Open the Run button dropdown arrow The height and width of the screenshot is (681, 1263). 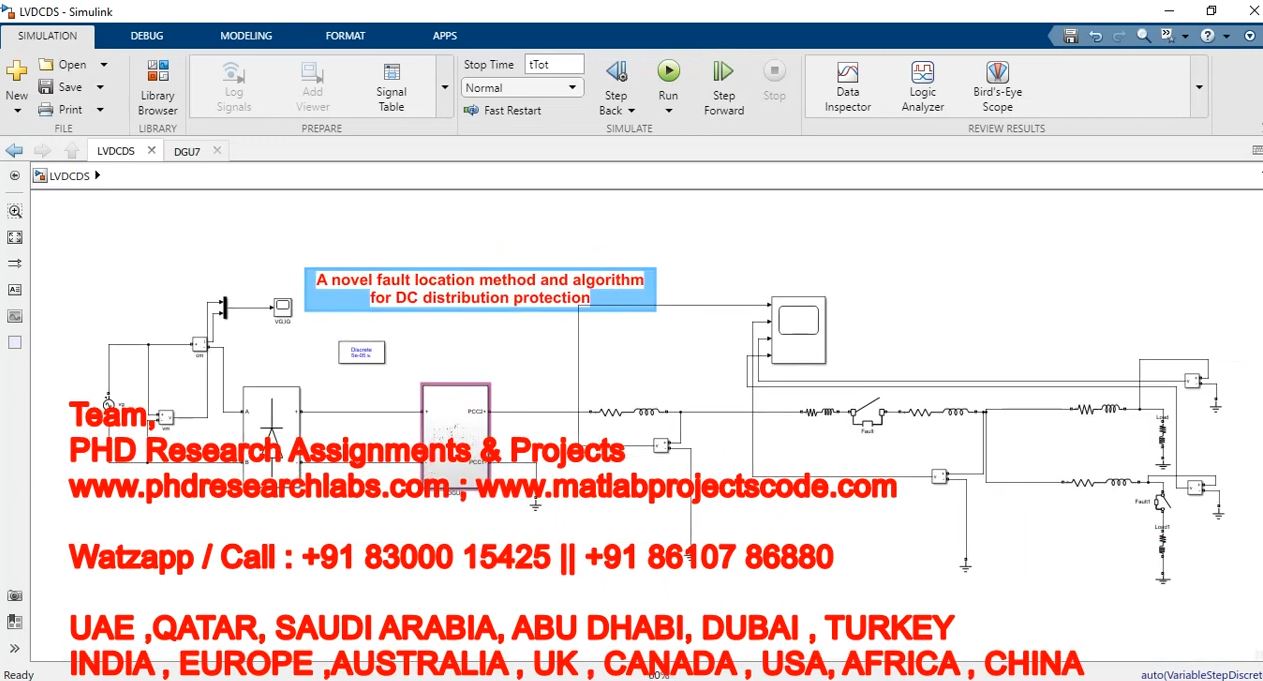668,111
